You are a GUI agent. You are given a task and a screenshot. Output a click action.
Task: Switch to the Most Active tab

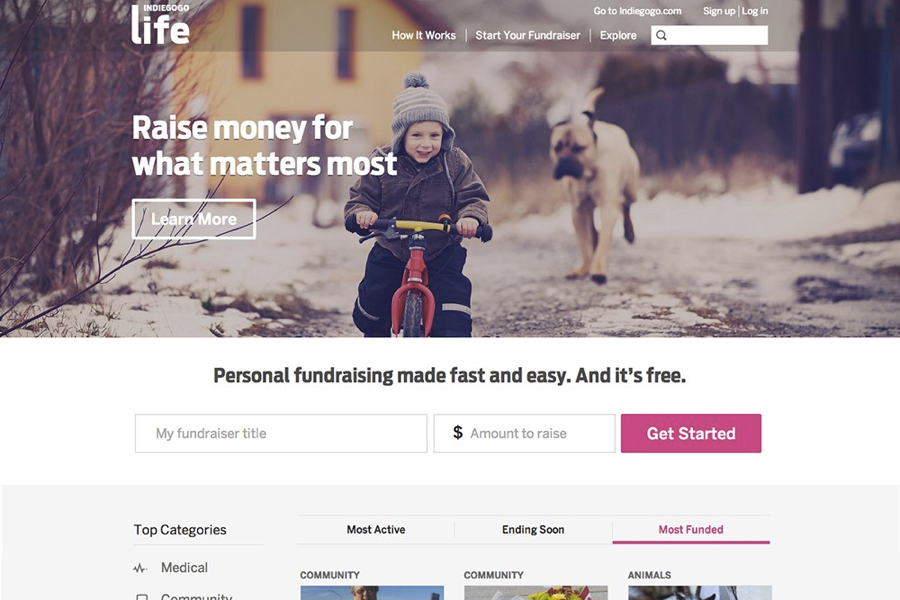[x=376, y=529]
